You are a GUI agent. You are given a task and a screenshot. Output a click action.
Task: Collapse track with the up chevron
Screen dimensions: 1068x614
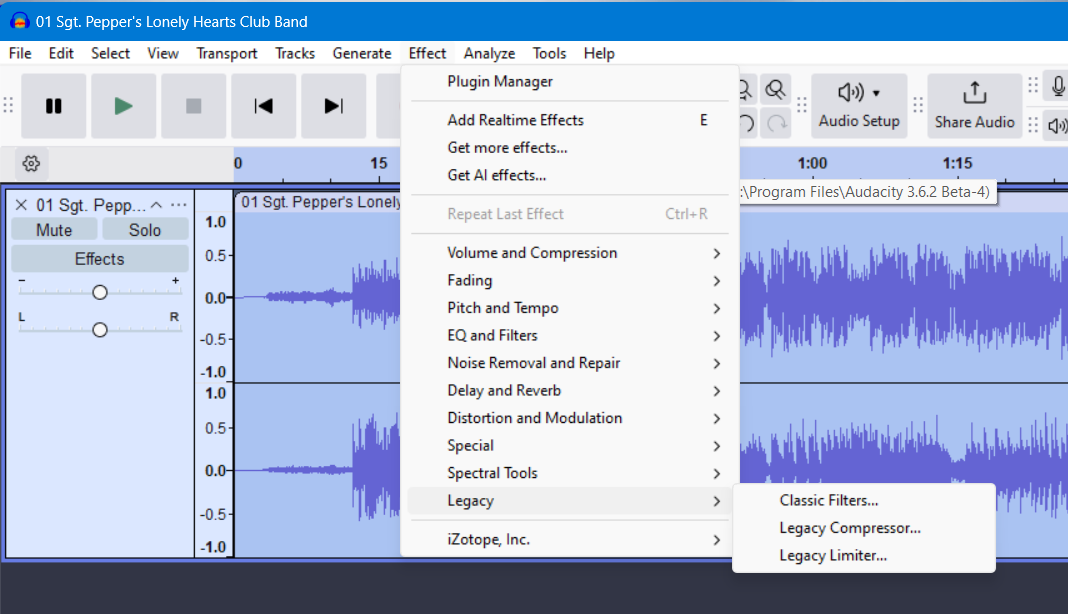coord(157,205)
